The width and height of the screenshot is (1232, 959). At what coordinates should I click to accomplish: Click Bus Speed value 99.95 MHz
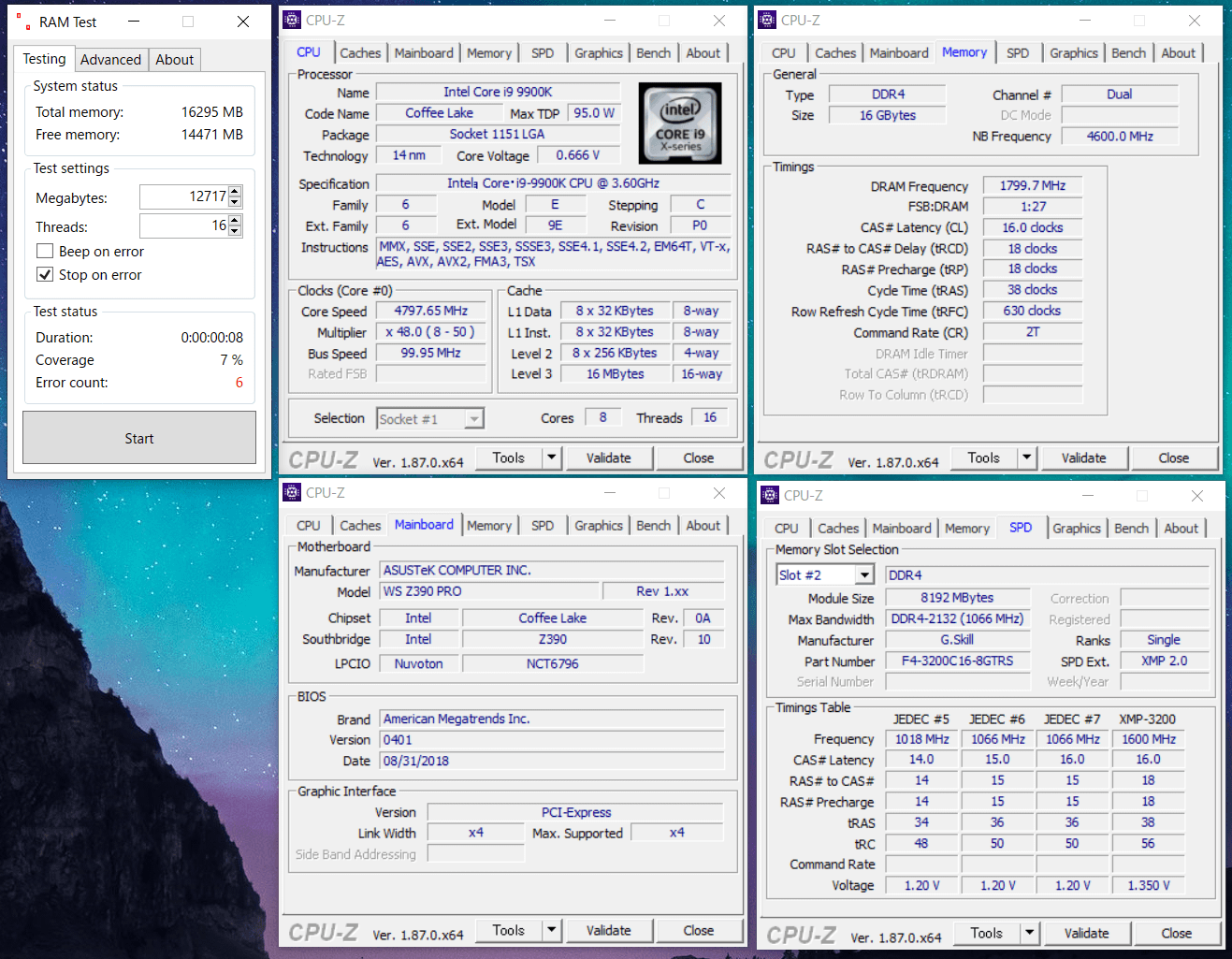point(431,354)
